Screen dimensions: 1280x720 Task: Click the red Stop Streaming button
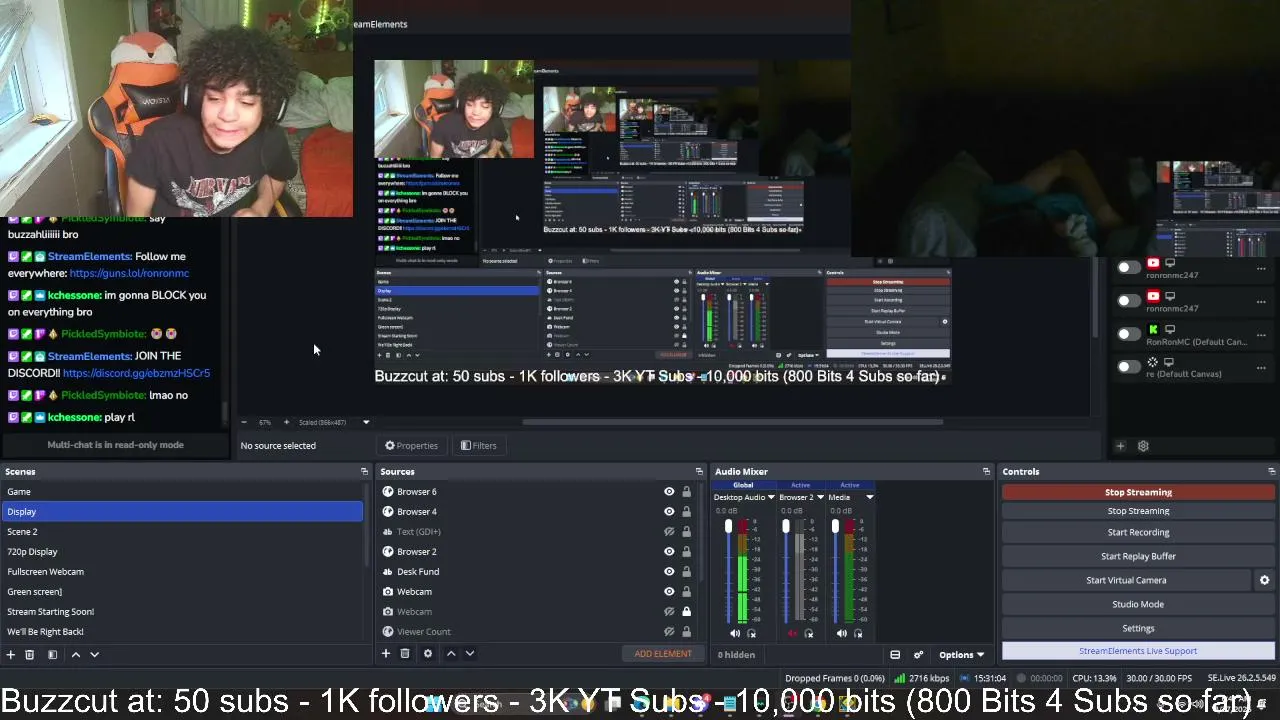pos(1138,492)
